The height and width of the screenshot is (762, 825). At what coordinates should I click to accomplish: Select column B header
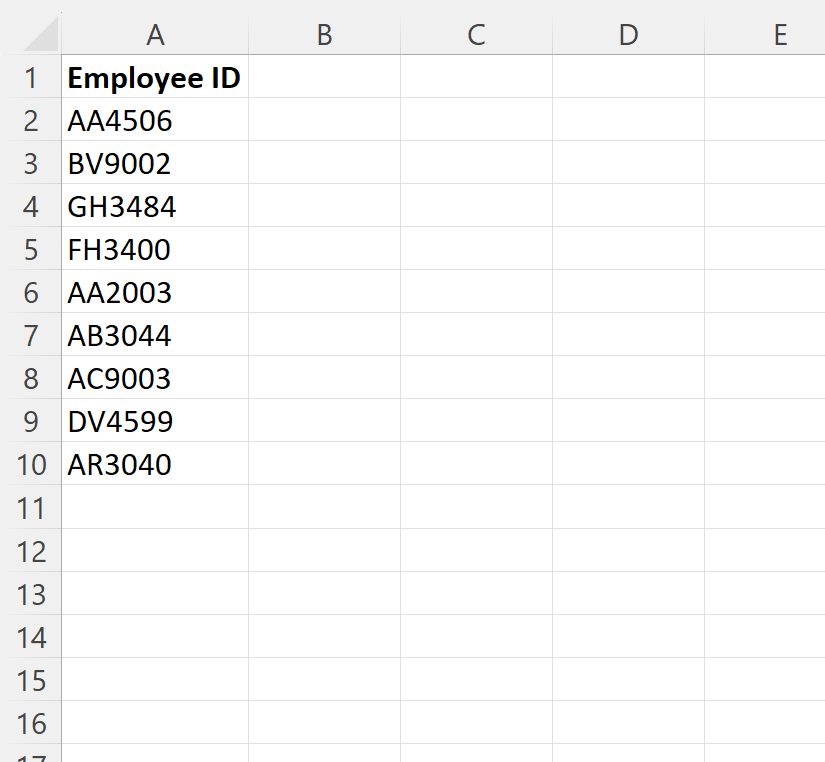click(324, 34)
